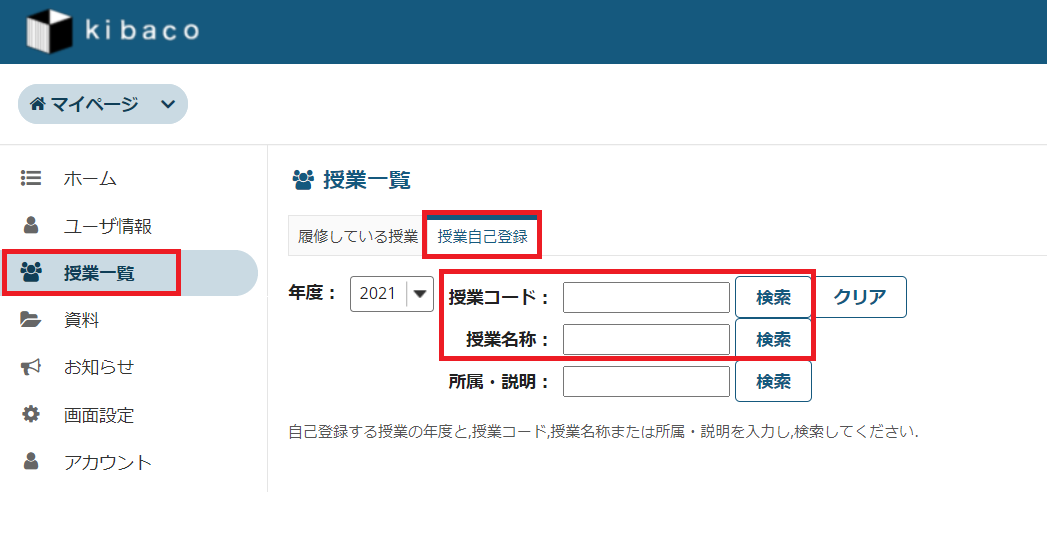Open the 年度 year dropdown showing 2021
1049x538 pixels.
point(390,294)
